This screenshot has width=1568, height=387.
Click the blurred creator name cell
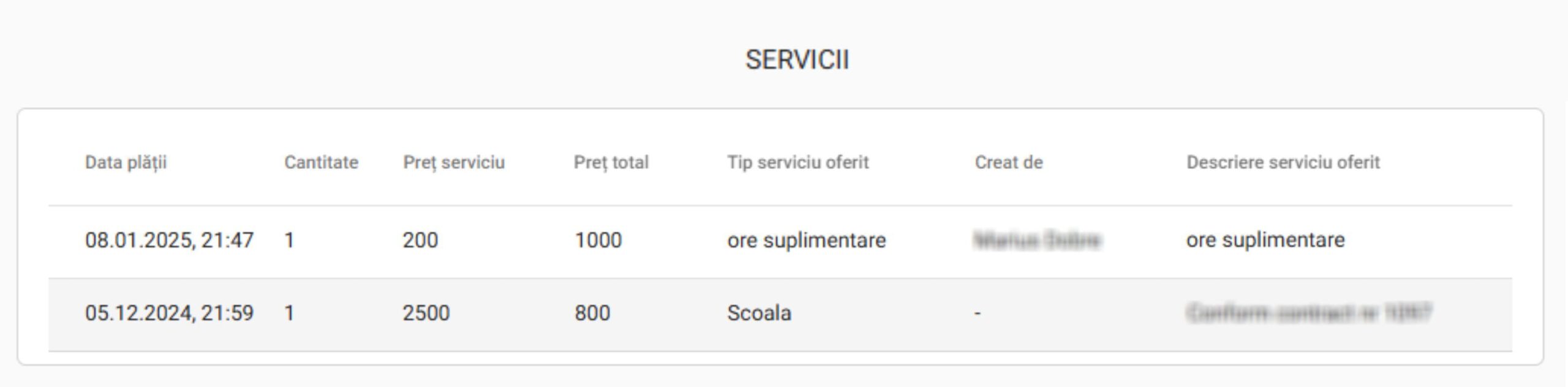[x=1038, y=240]
